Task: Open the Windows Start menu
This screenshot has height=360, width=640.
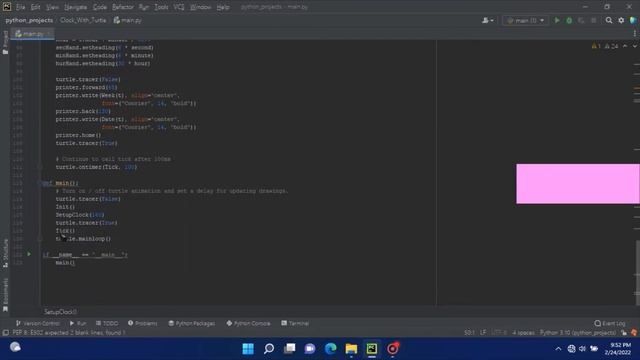Action: pos(248,349)
